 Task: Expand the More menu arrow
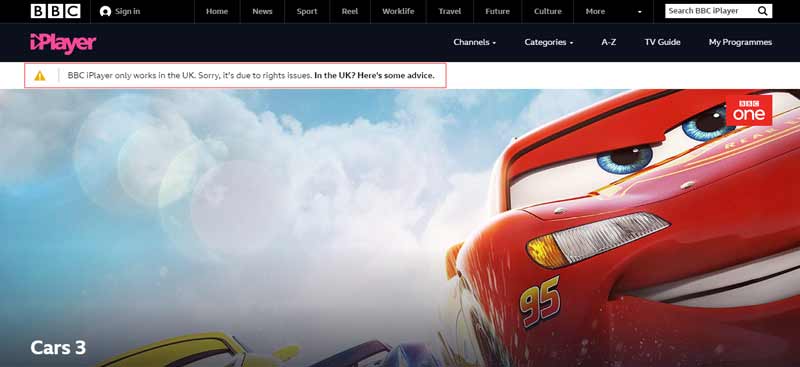[640, 12]
